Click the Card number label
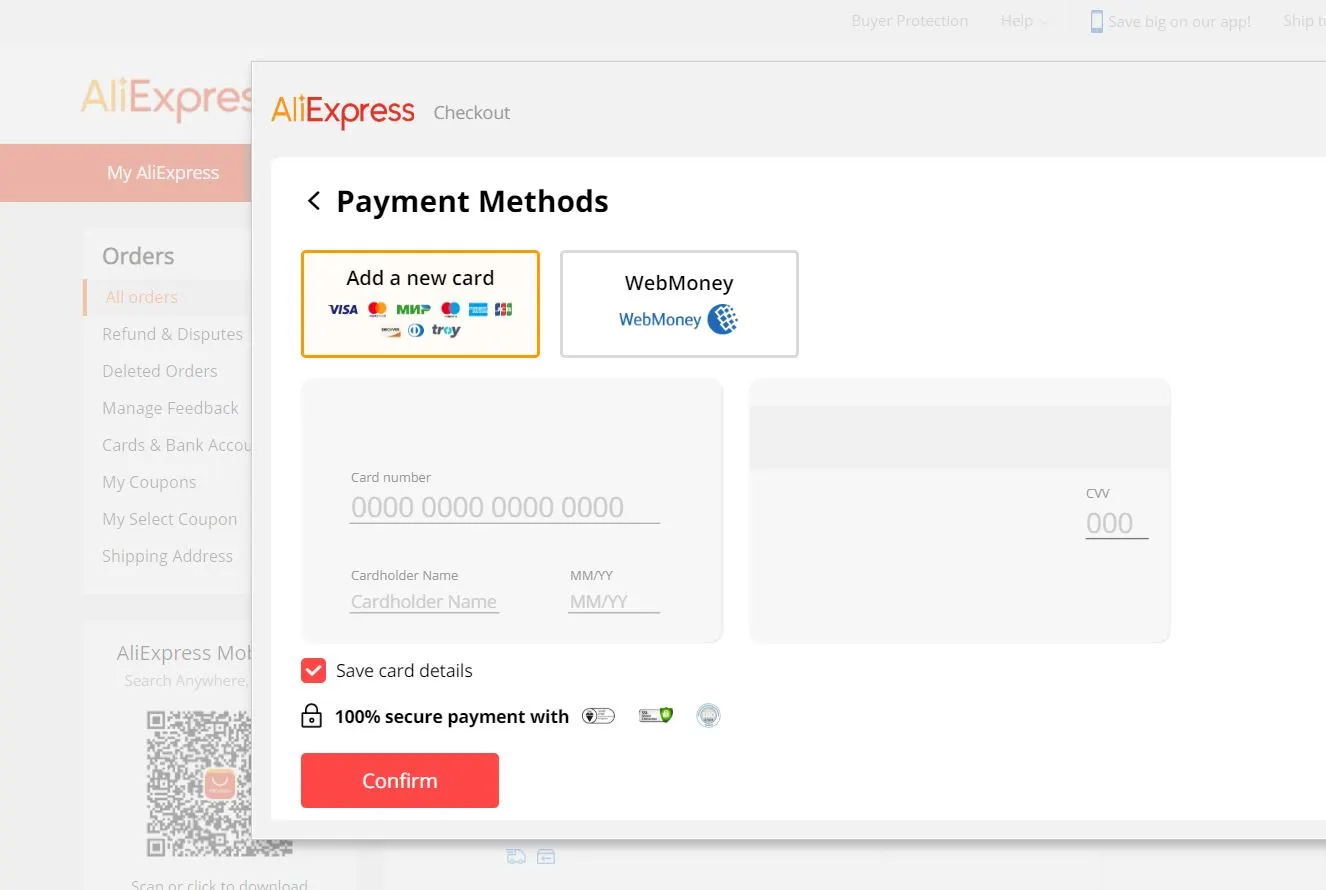The width and height of the screenshot is (1326, 890). [x=391, y=478]
